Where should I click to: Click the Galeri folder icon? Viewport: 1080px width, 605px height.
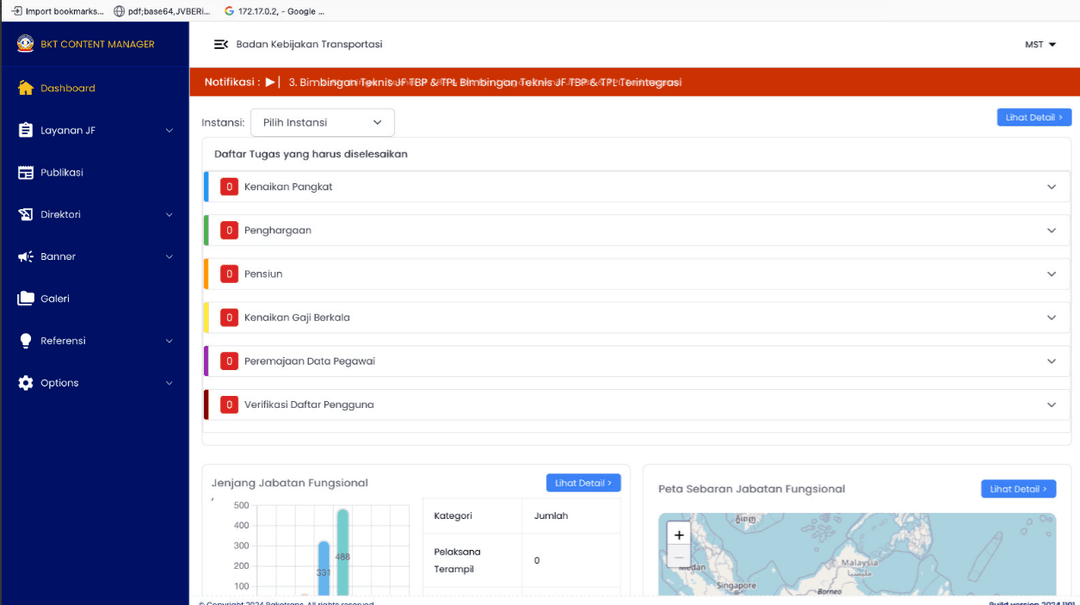click(x=25, y=298)
